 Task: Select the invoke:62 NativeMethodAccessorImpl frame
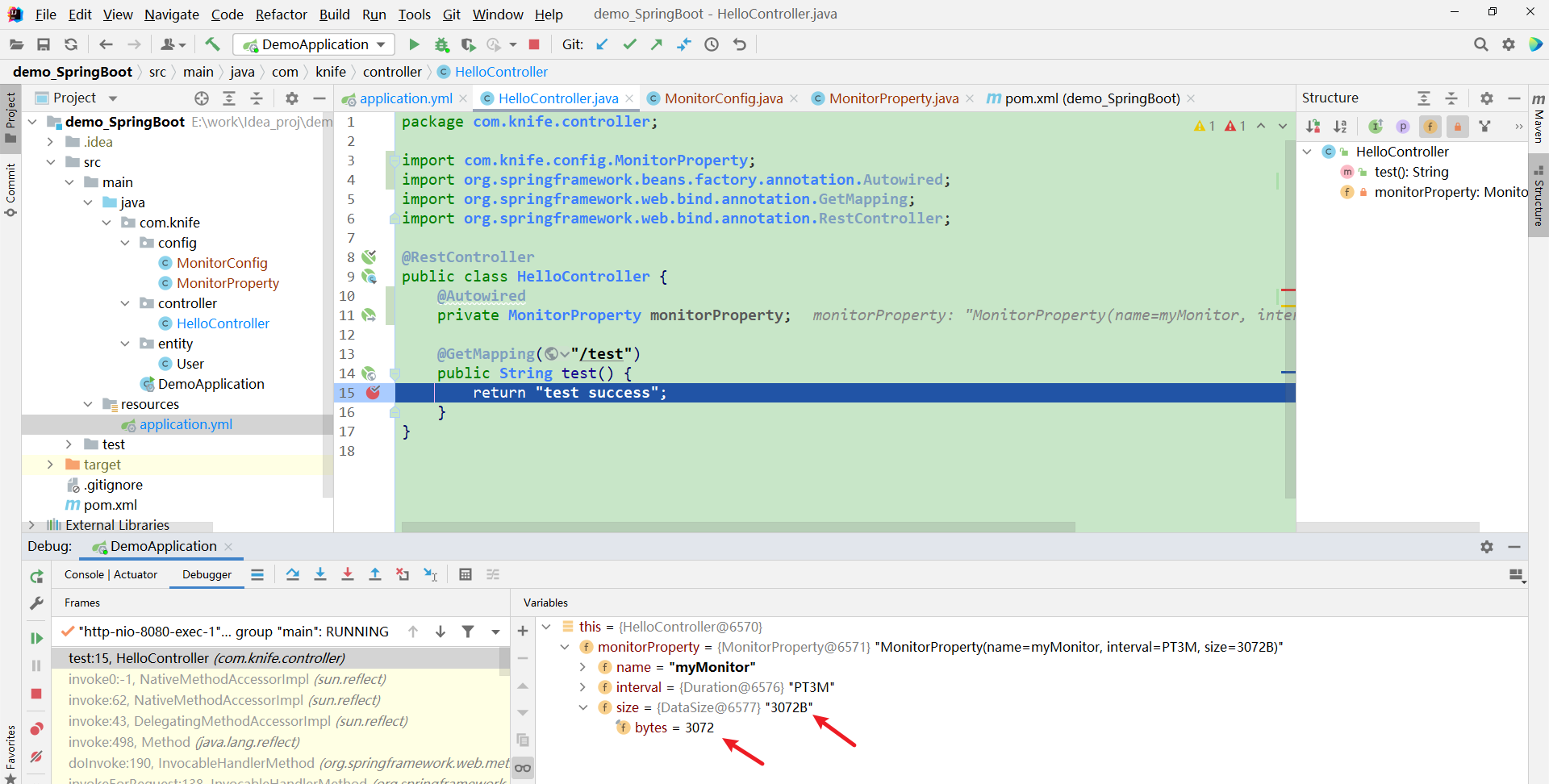click(x=224, y=700)
